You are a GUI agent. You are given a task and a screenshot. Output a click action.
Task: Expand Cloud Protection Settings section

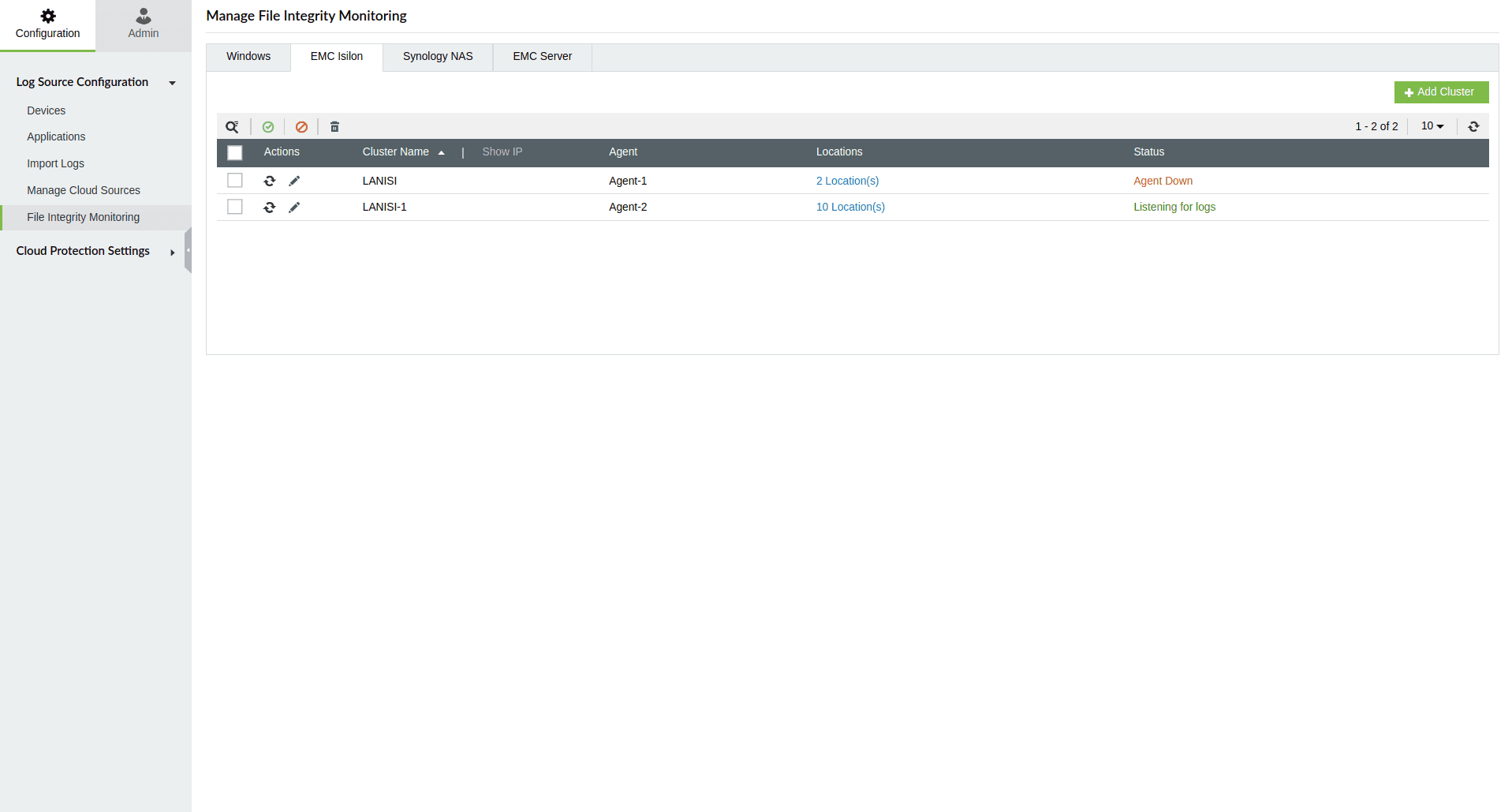172,253
